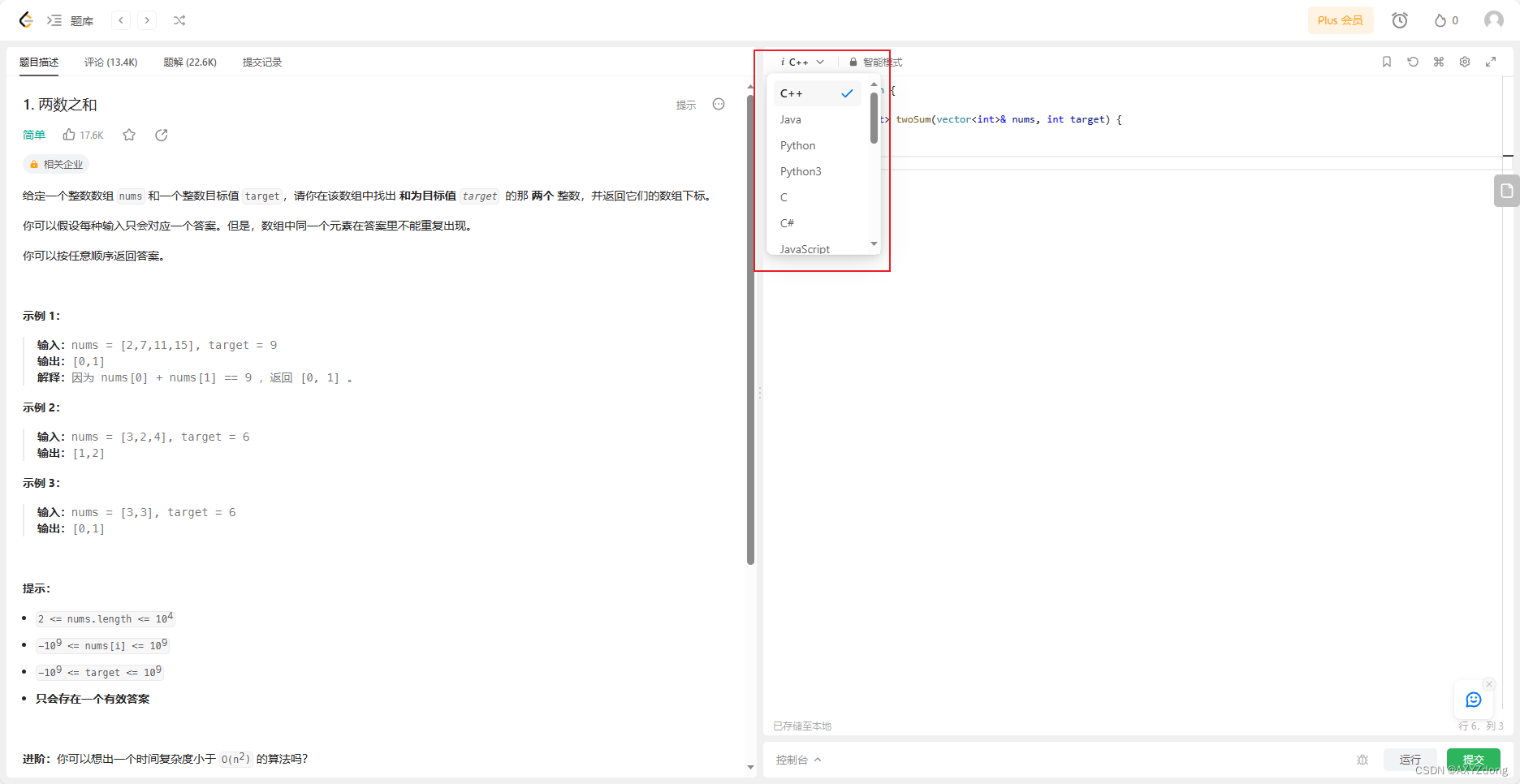Switch to the 题目描述 tab
Image resolution: width=1520 pixels, height=784 pixels.
coord(39,62)
